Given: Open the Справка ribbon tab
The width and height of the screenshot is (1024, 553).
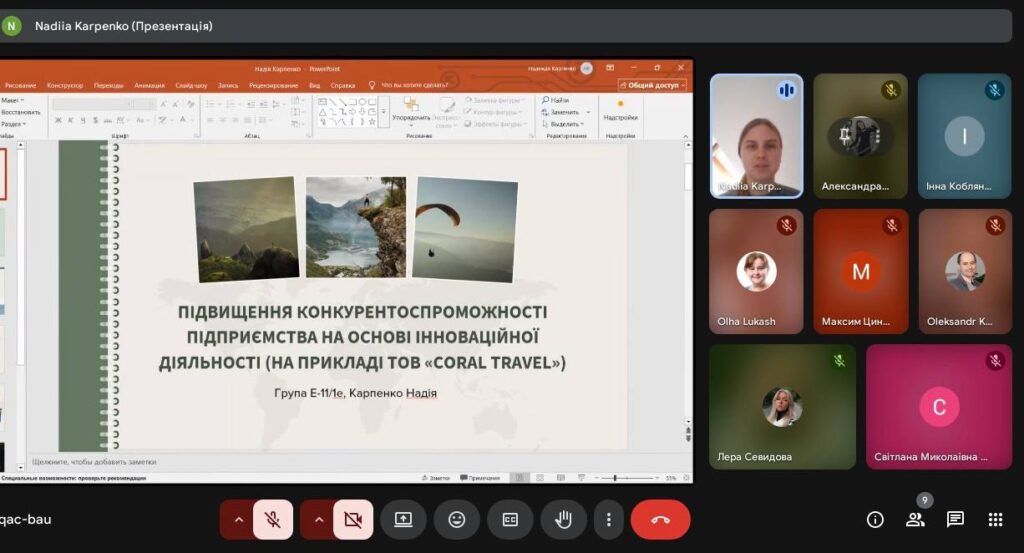Looking at the screenshot, I should point(343,86).
